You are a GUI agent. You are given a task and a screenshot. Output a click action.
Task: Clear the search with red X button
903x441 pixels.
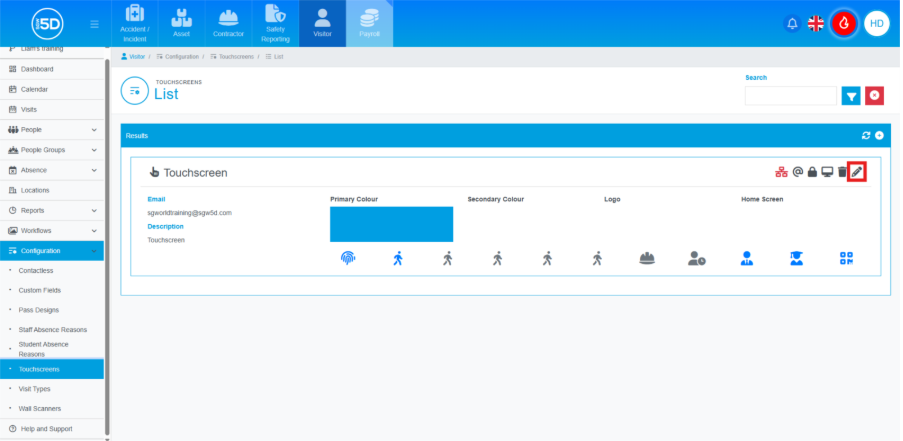click(x=874, y=96)
